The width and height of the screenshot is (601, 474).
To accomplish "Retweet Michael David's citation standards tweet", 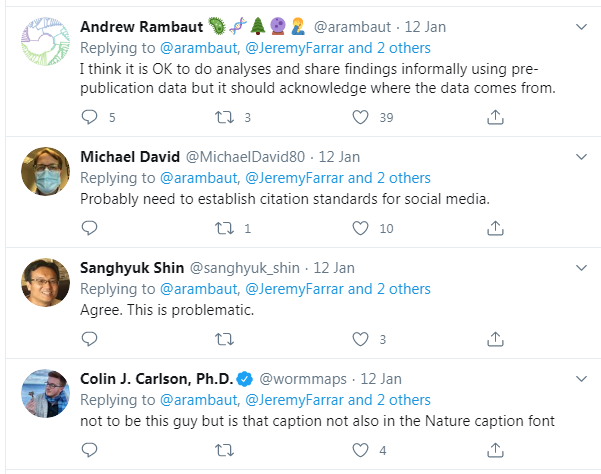I will click(x=225, y=228).
